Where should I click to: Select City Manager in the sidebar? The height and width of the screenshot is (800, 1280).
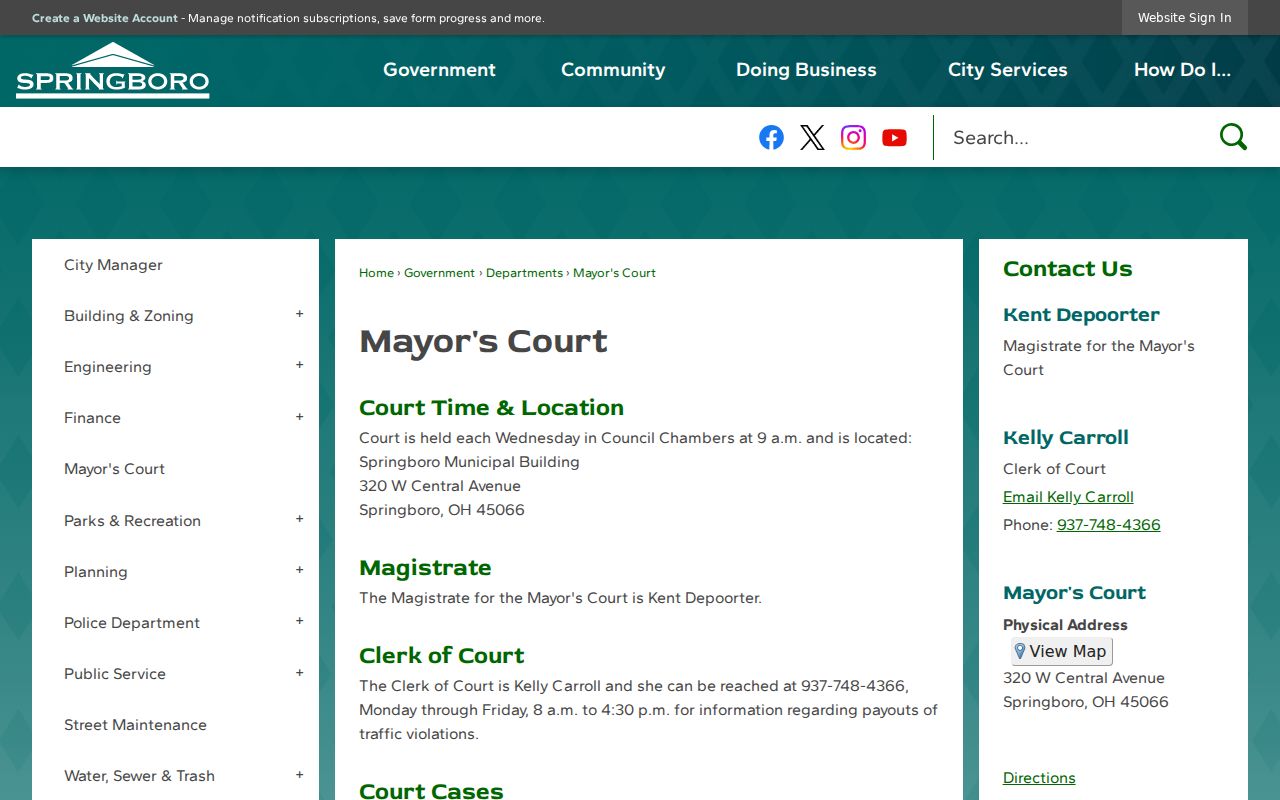pos(113,265)
